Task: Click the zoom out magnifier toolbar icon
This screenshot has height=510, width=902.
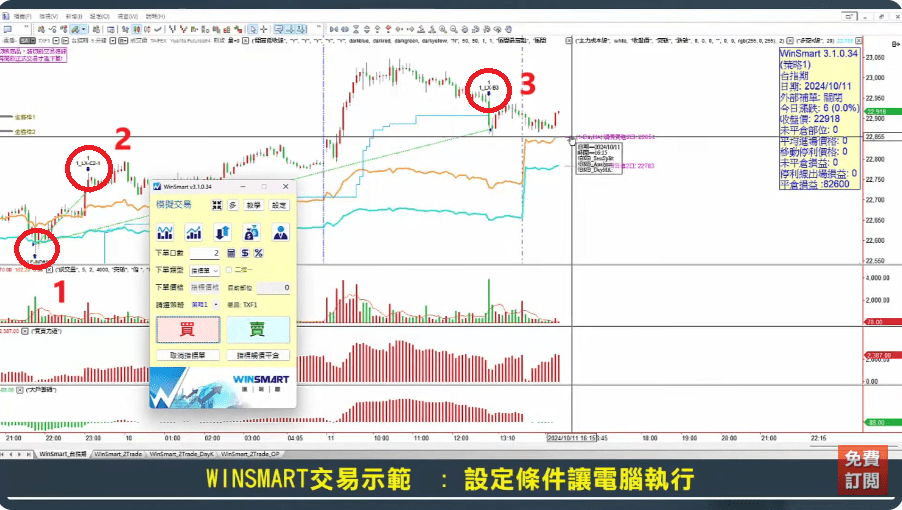Action: click(x=453, y=29)
